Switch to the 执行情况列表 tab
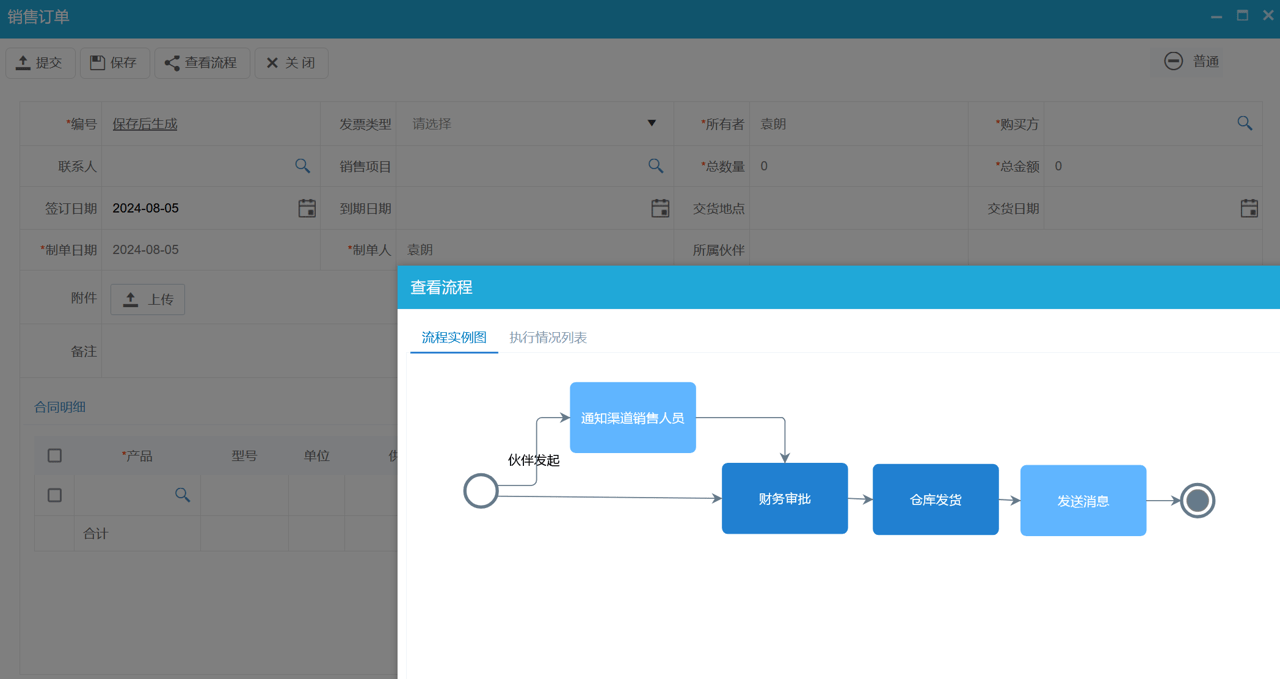 point(548,338)
